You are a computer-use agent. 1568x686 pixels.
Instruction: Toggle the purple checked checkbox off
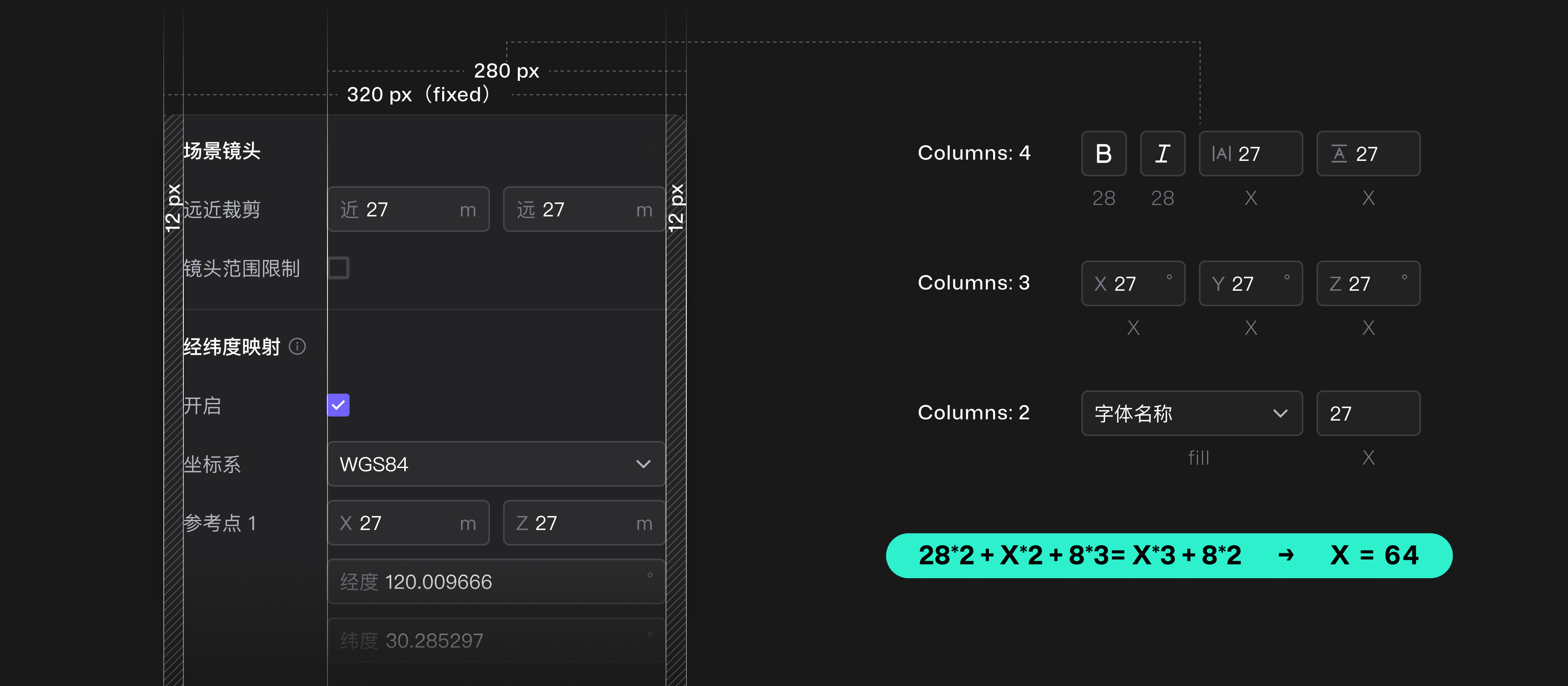coord(339,404)
